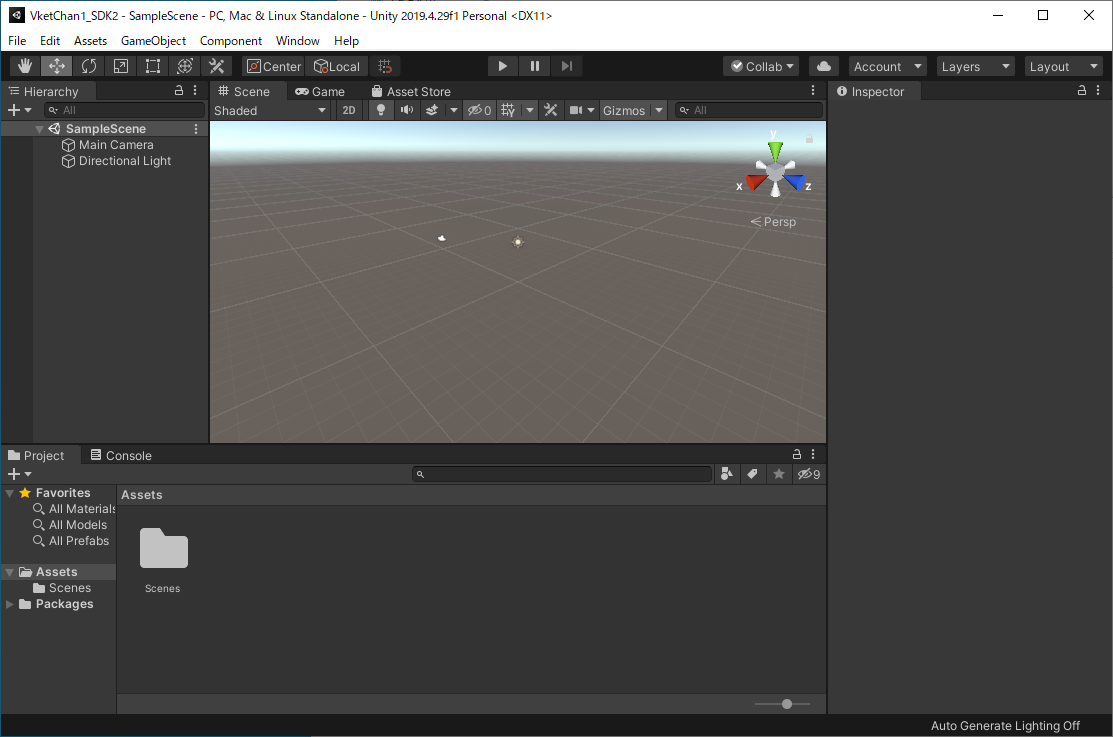The image size is (1113, 737).
Task: Open the Shaded draw mode dropdown
Action: click(270, 110)
